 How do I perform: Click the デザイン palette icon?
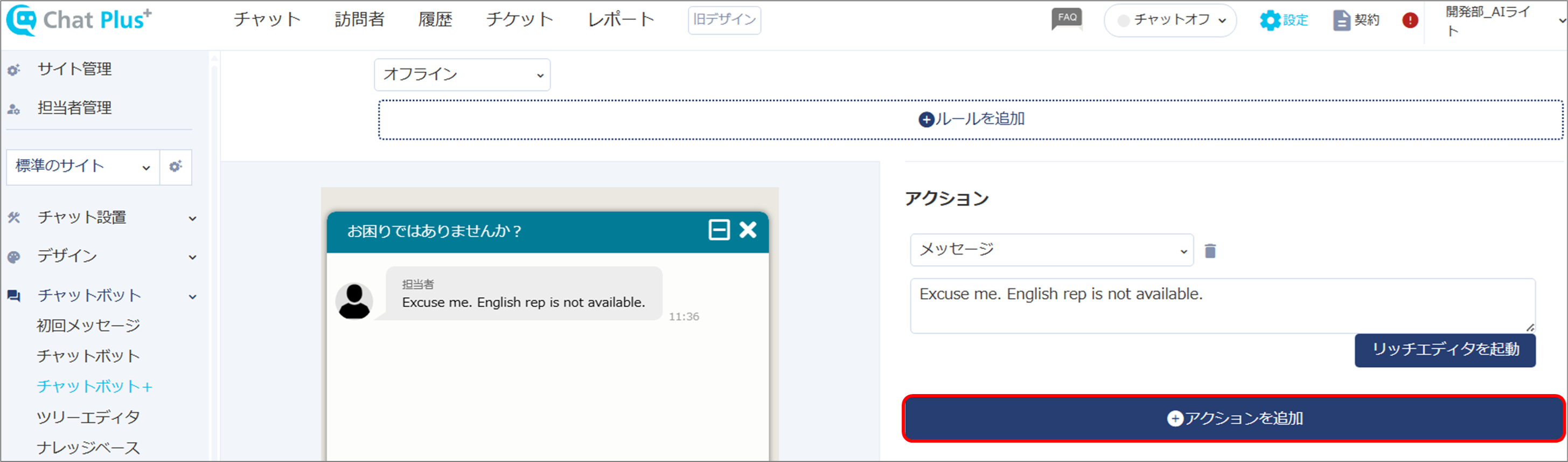(14, 257)
